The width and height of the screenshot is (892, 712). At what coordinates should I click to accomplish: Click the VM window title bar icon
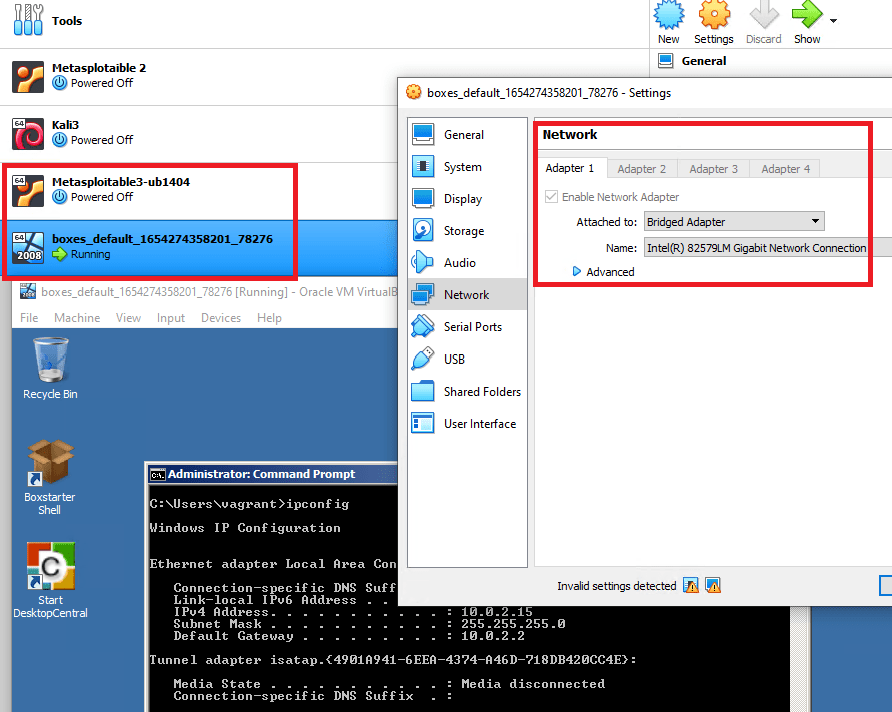coord(28,291)
